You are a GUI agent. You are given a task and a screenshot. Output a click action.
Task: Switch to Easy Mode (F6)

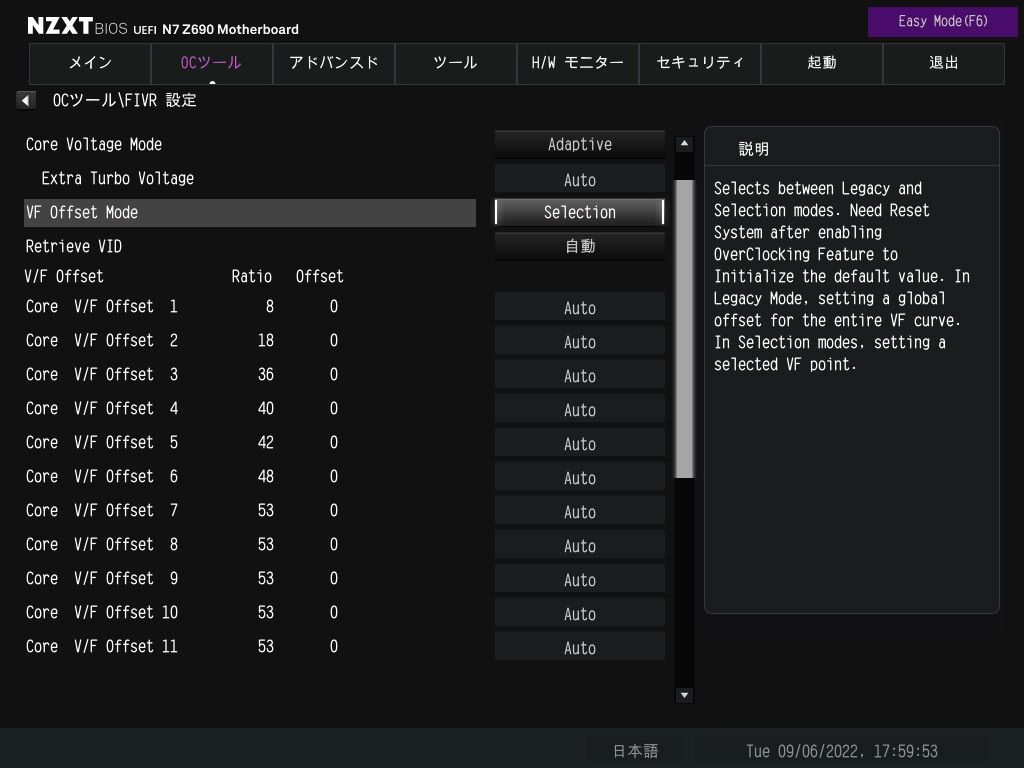pyautogui.click(x=943, y=21)
